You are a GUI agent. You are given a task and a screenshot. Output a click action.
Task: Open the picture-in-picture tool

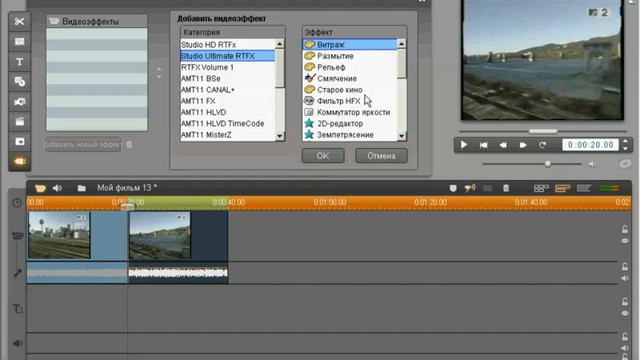[x=19, y=142]
